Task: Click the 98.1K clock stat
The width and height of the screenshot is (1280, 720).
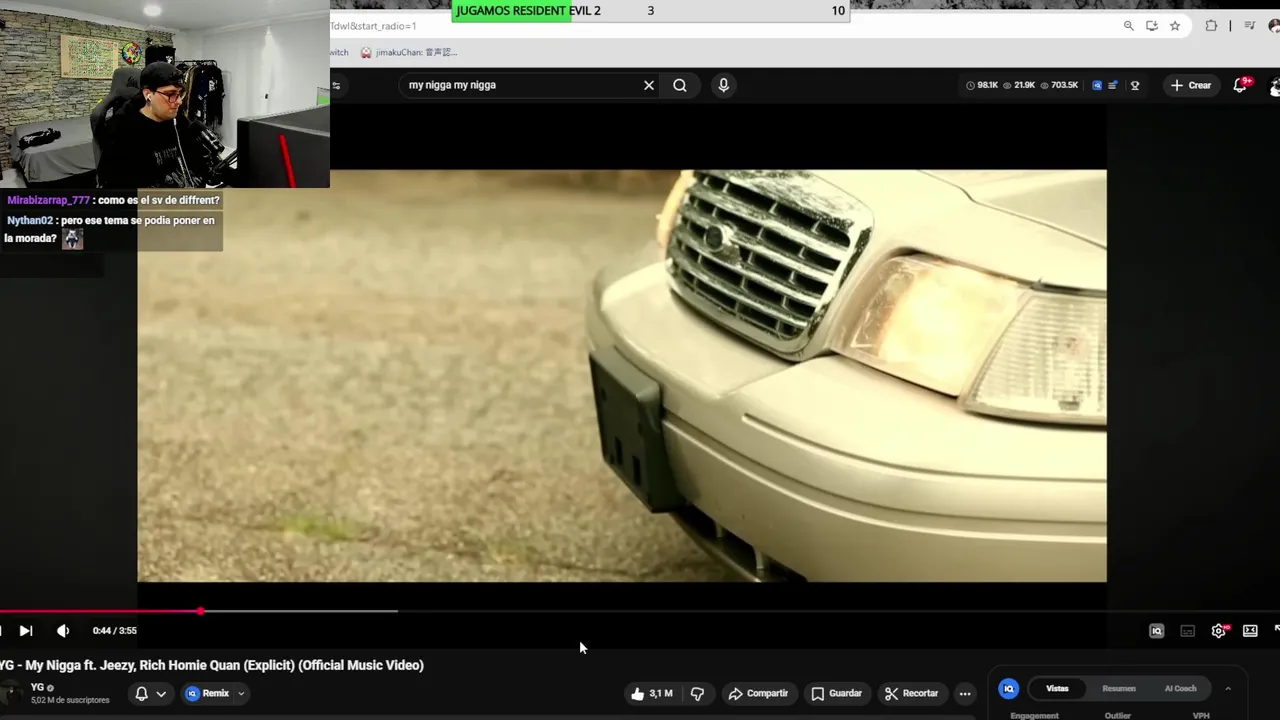Action: [982, 85]
